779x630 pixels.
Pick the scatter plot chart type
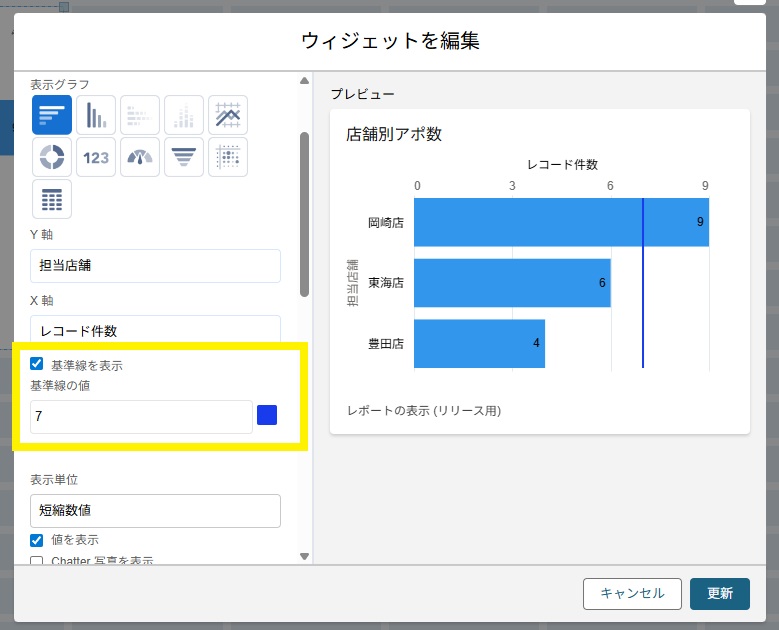(x=228, y=157)
